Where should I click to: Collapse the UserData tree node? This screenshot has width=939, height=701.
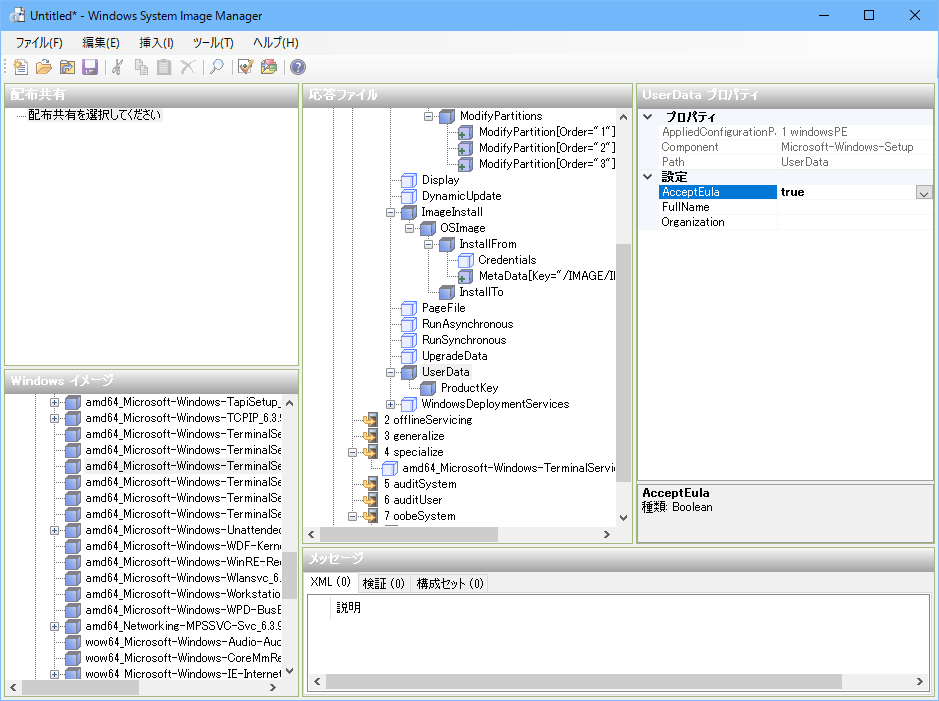tap(390, 372)
